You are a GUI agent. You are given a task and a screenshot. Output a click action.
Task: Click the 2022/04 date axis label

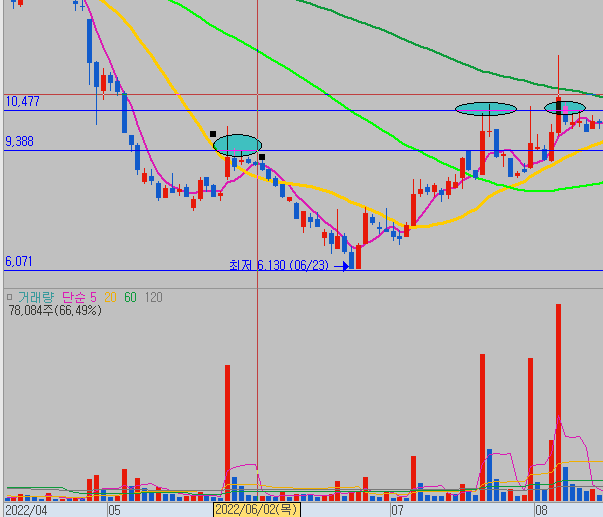26,510
